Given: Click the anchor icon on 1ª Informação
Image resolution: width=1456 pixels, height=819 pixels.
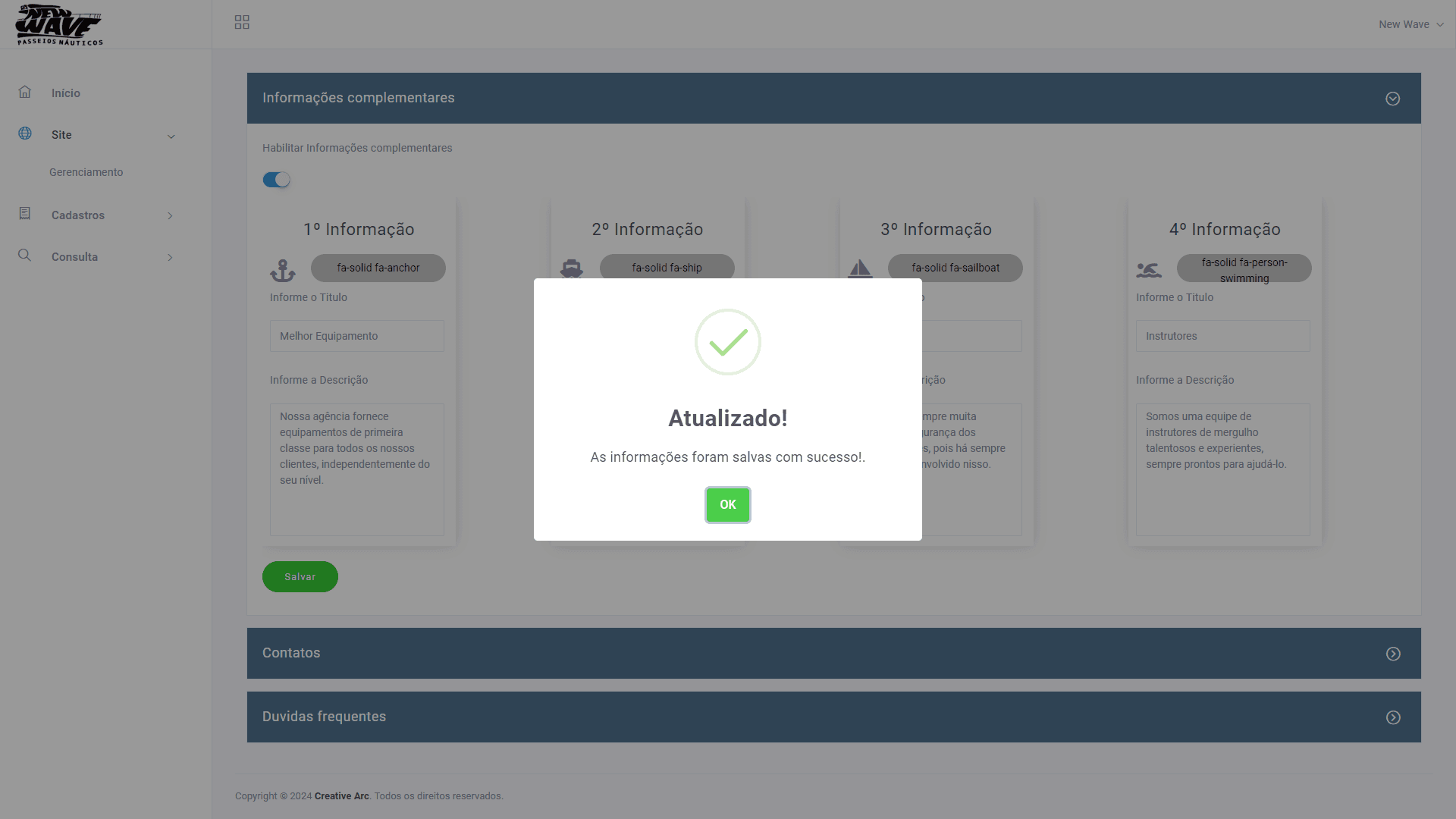Looking at the screenshot, I should [282, 268].
